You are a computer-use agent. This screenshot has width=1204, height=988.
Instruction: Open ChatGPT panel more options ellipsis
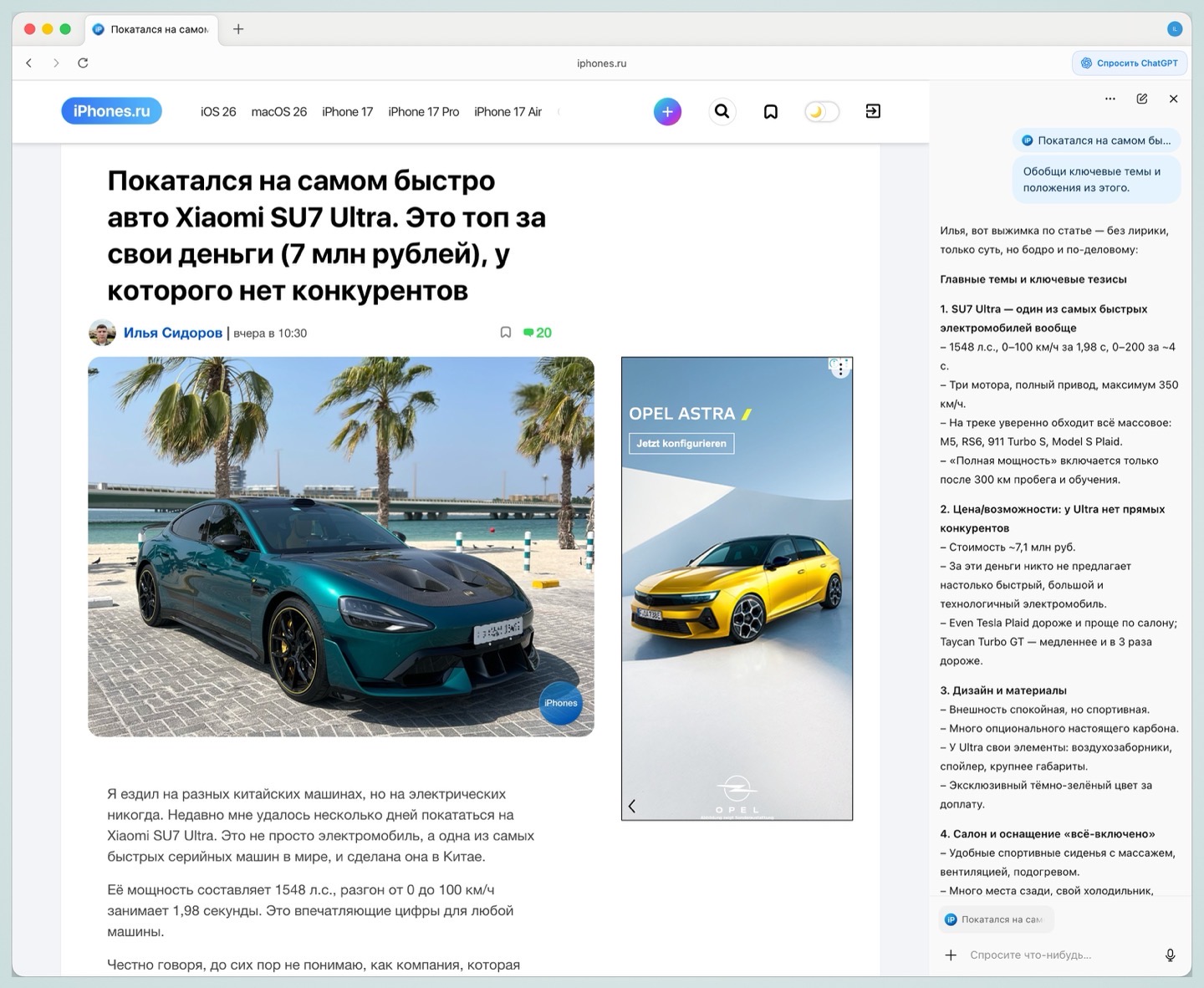(1110, 99)
